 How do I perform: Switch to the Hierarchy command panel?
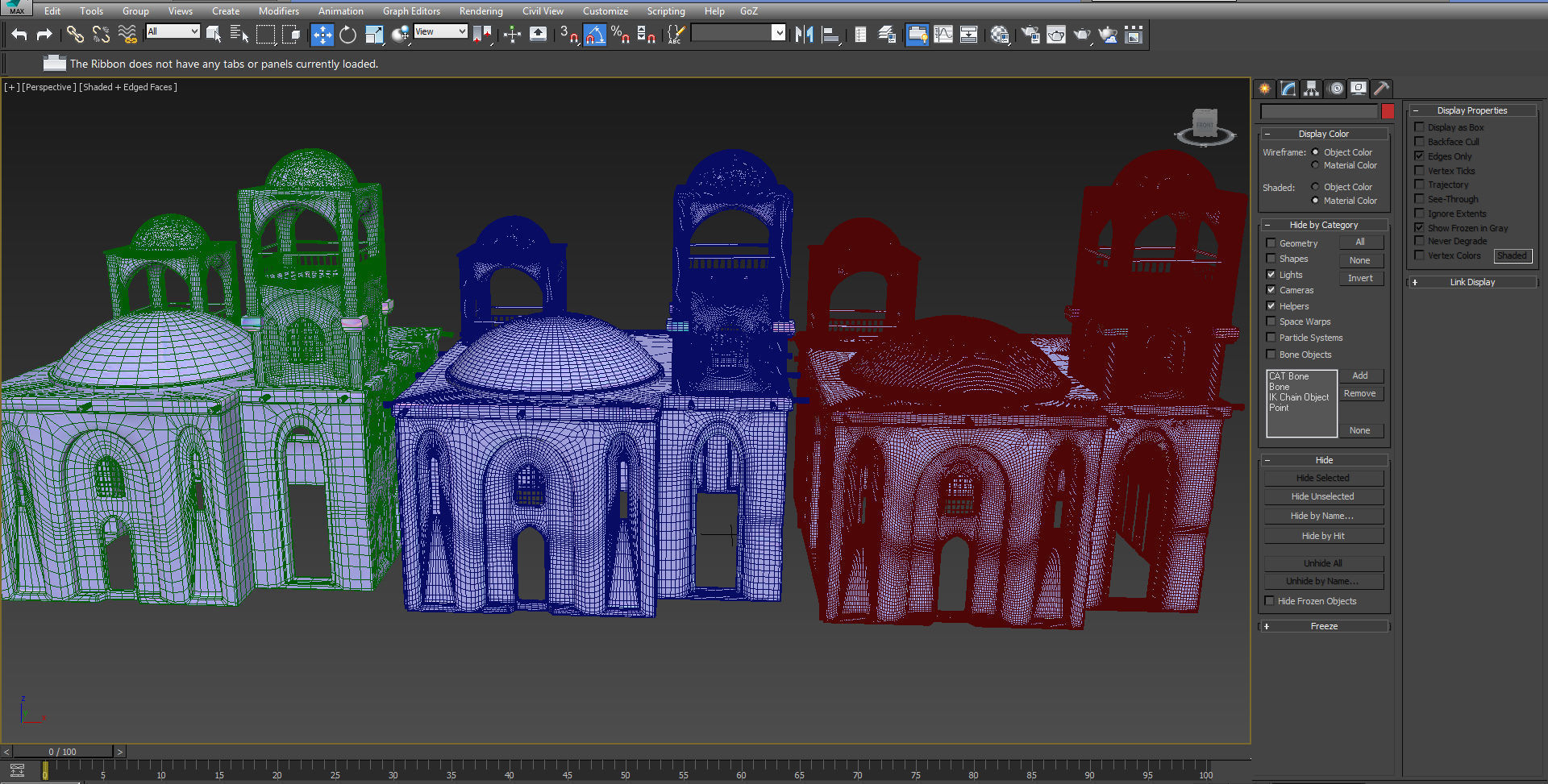point(1312,89)
